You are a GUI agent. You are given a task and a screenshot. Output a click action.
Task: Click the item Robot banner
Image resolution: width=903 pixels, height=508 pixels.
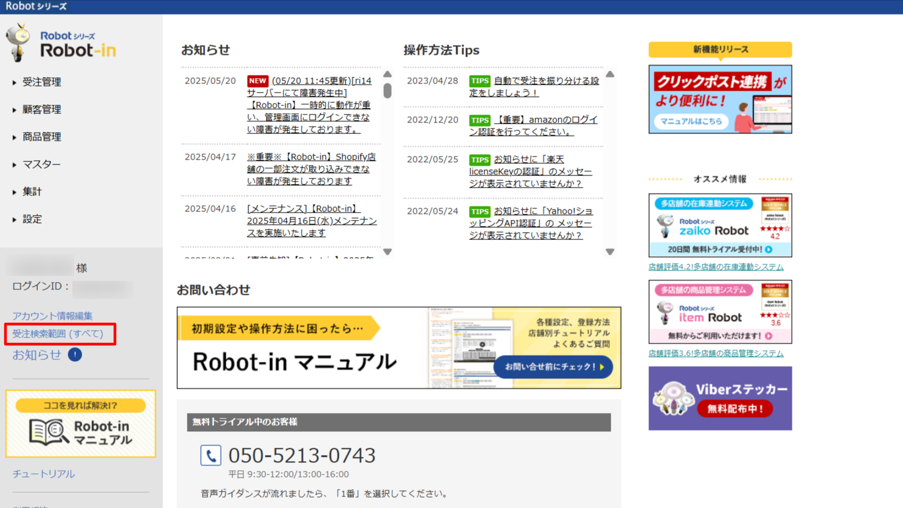720,312
